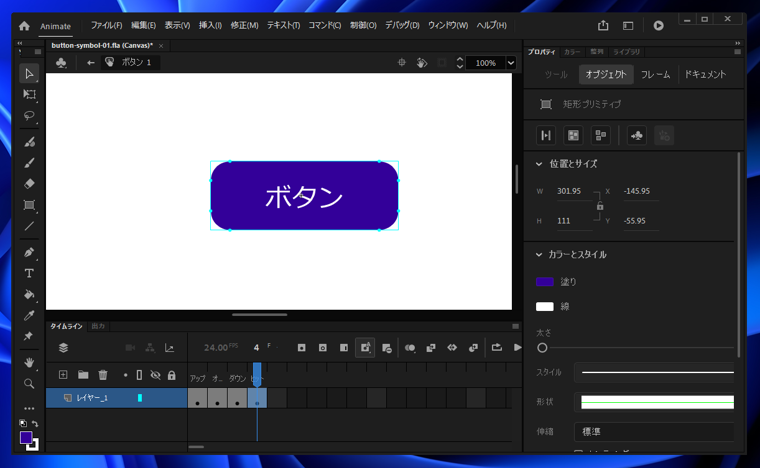Select the Lasso tool
The height and width of the screenshot is (468, 760).
29,116
